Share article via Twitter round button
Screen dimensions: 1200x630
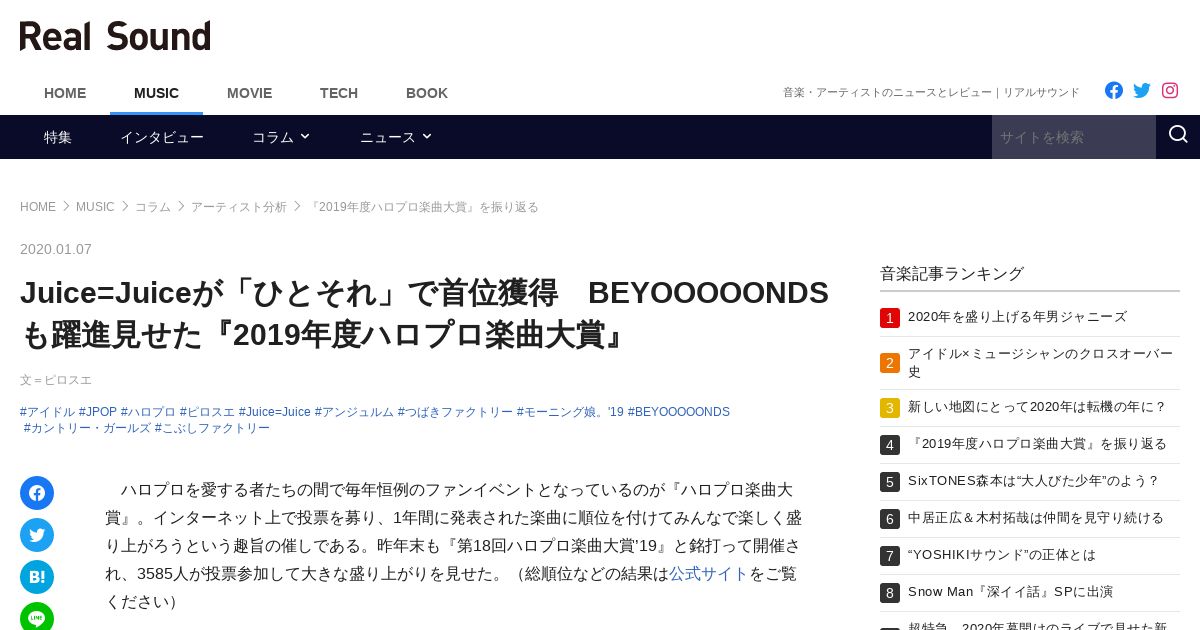click(x=37, y=535)
